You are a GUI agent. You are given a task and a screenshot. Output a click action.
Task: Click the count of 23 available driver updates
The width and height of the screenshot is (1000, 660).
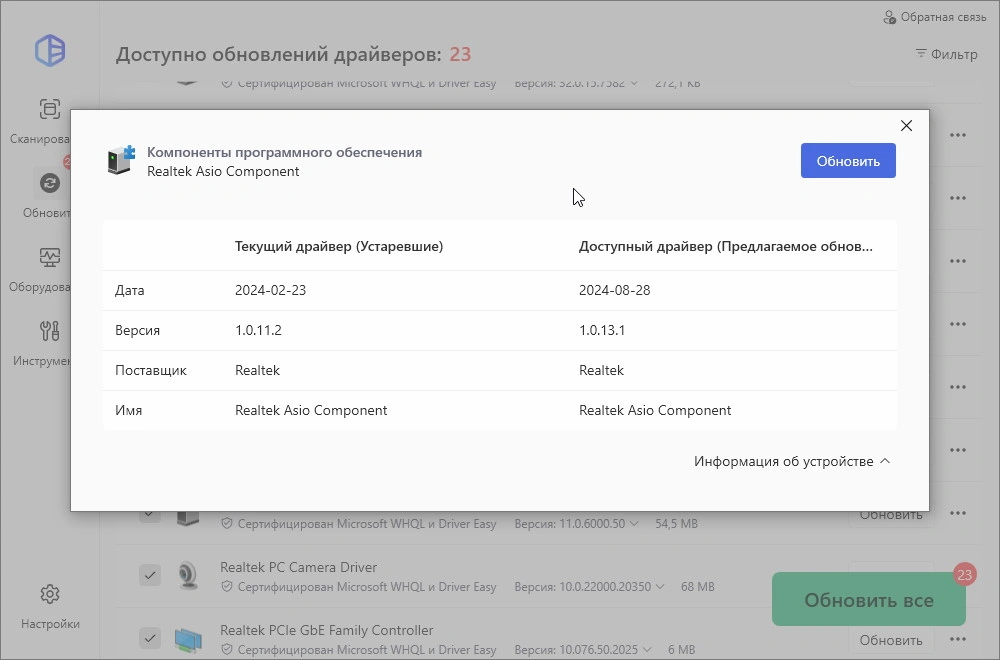click(460, 54)
